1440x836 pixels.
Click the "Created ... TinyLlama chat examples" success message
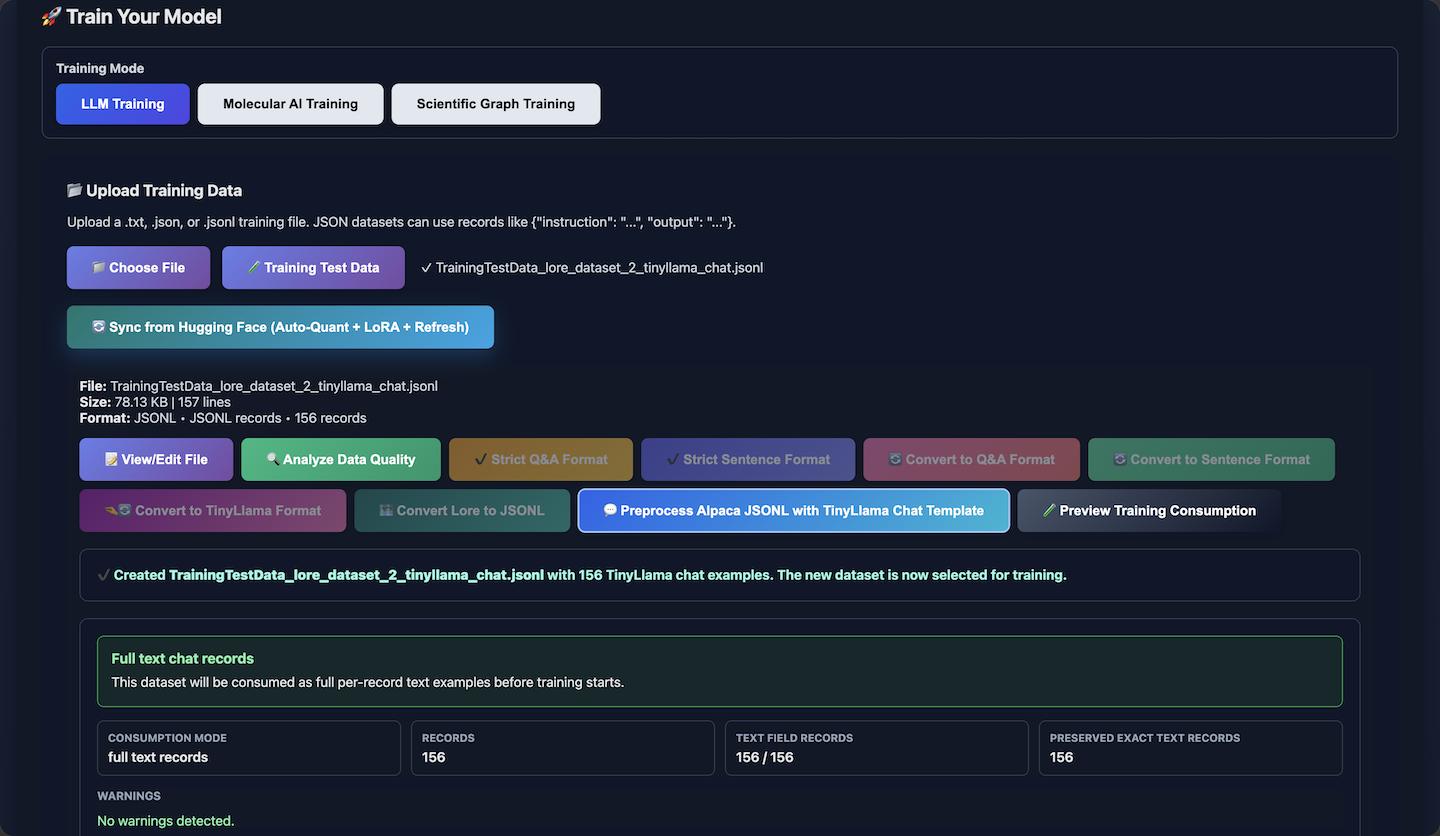(582, 575)
